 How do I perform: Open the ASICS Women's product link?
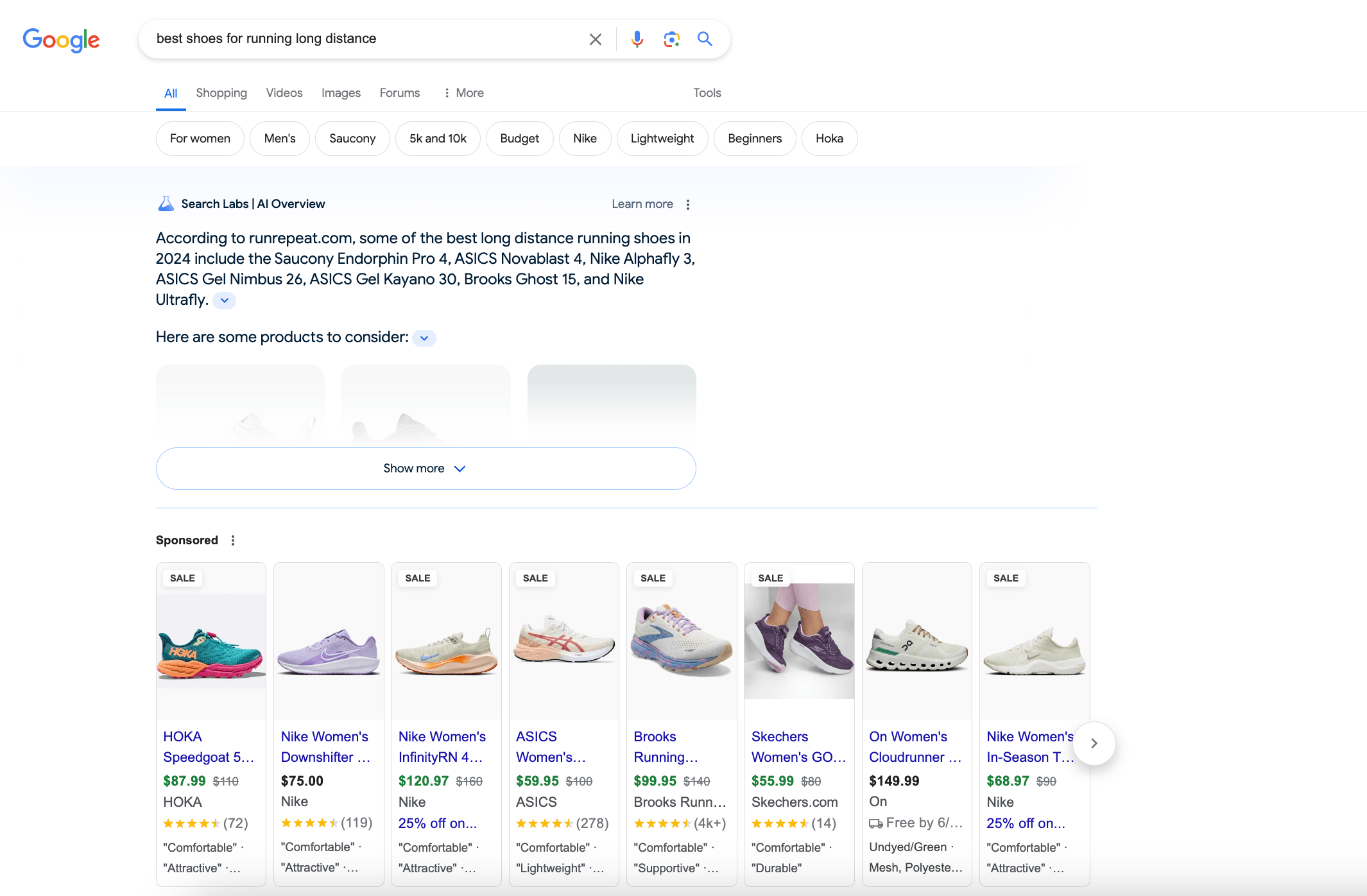tap(551, 747)
